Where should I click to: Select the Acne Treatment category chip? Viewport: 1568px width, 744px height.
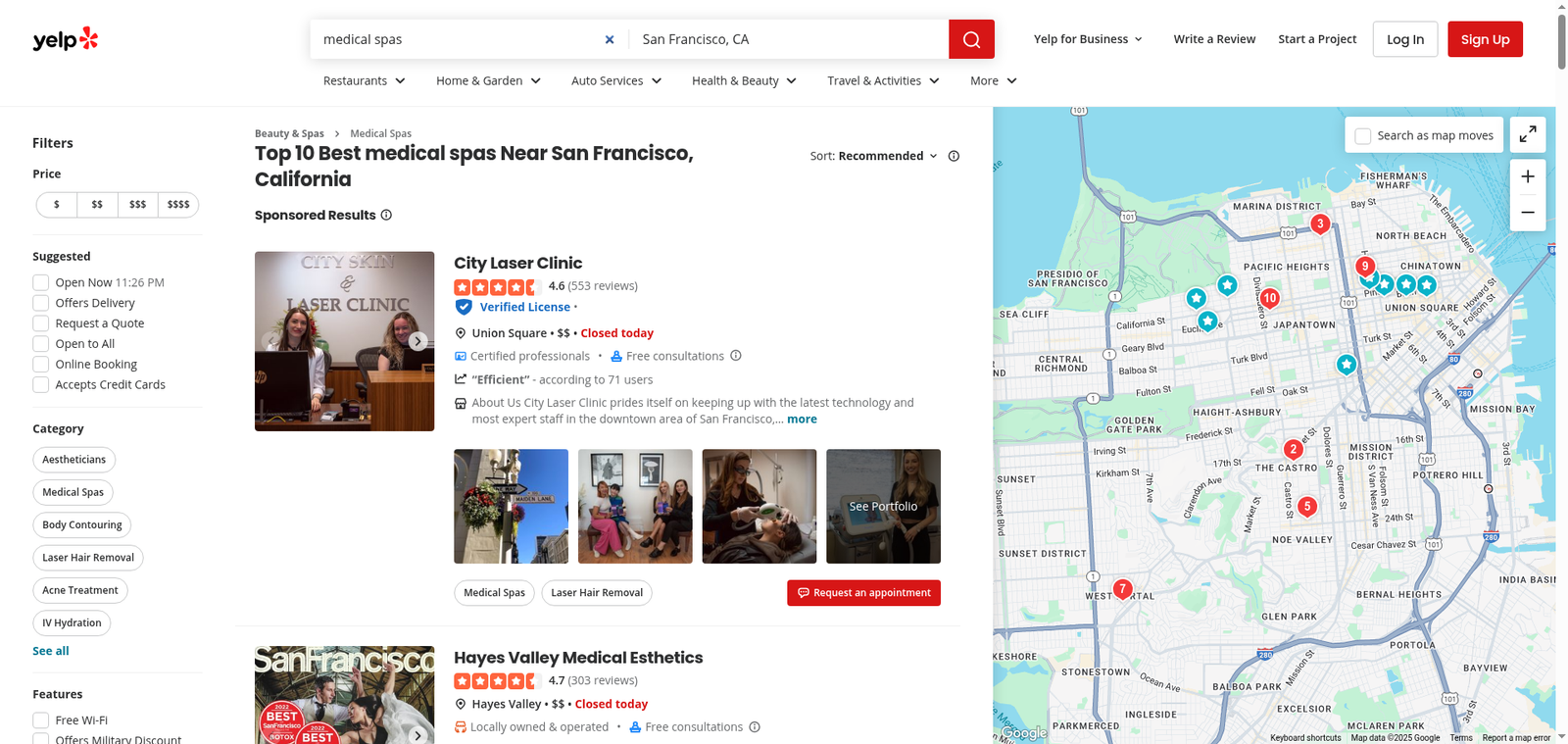(x=80, y=590)
